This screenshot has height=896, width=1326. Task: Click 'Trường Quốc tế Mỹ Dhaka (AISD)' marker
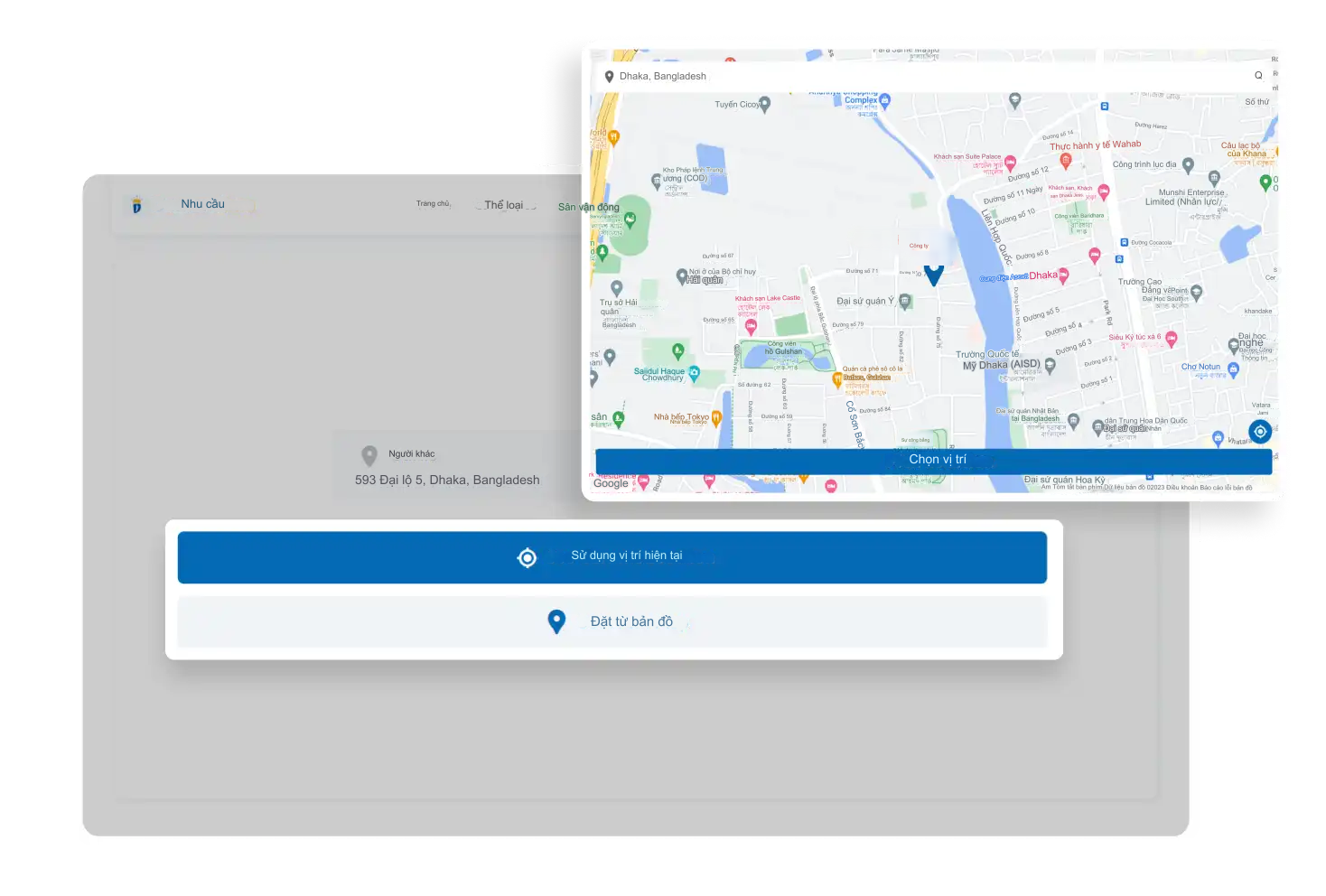(x=1050, y=366)
